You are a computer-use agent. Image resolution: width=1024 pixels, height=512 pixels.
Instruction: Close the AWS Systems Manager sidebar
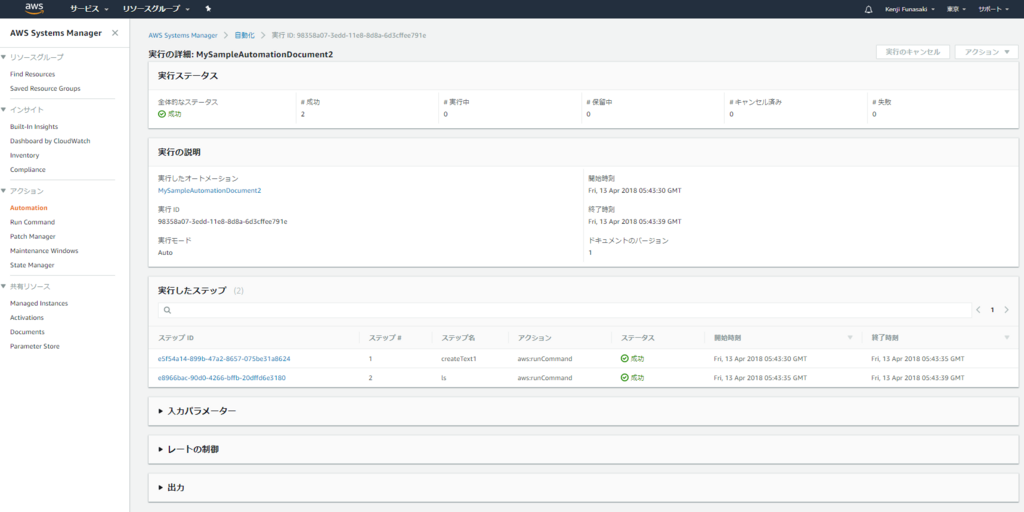pyautogui.click(x=115, y=33)
